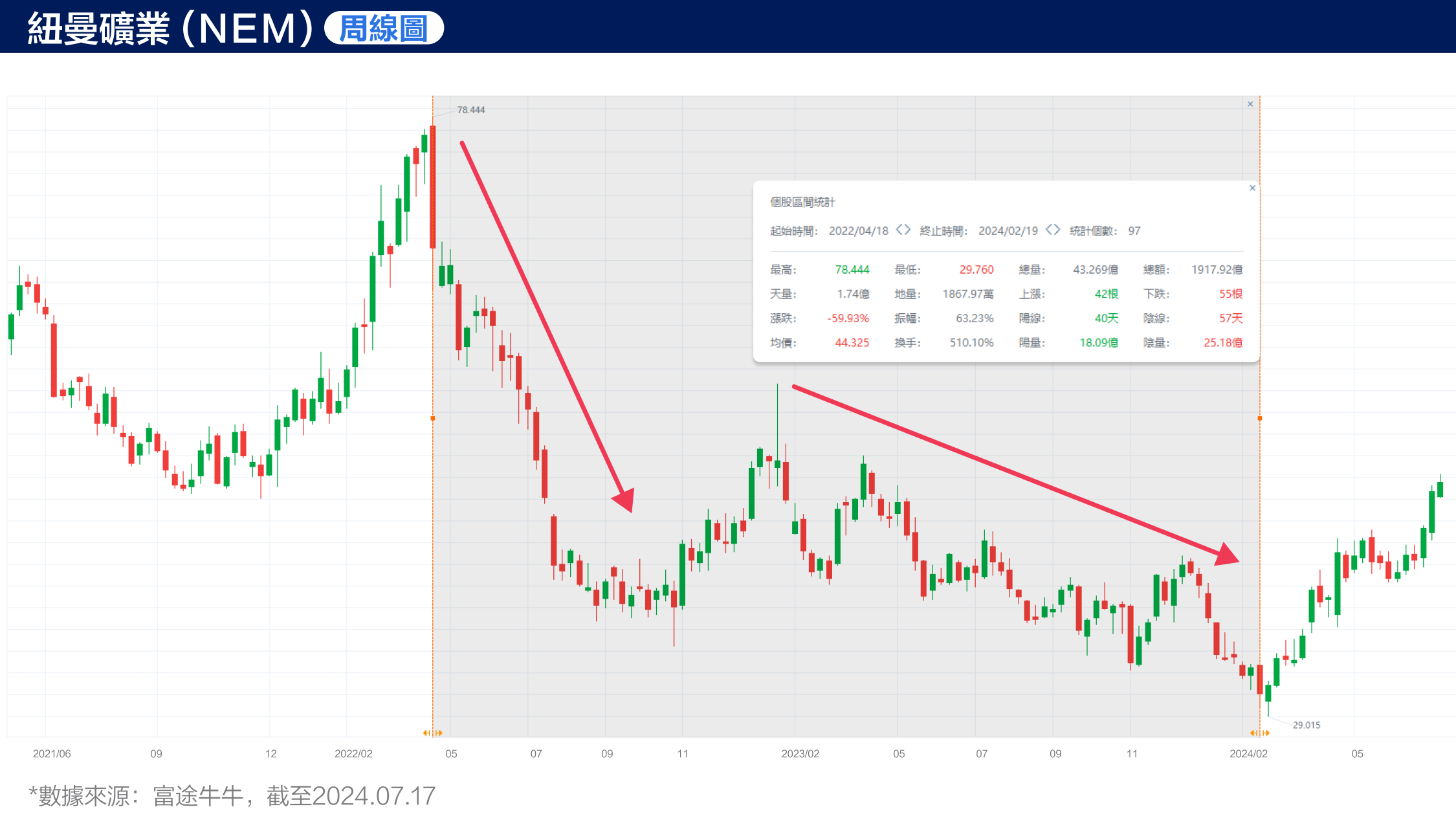The height and width of the screenshot is (829, 1456).
Task: Step the 終止時間 end date forward
Action: 1057,230
